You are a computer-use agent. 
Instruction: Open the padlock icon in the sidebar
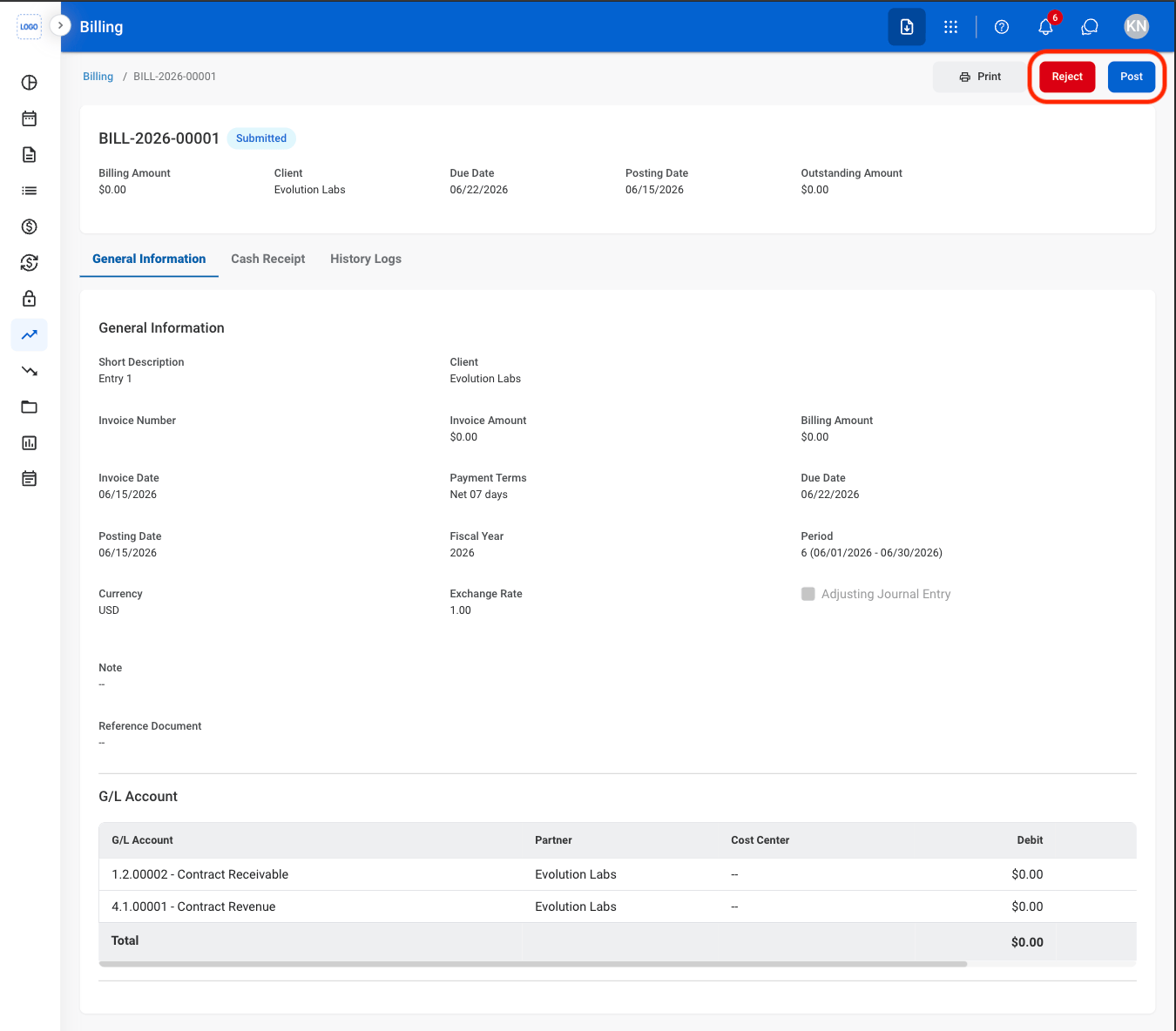pyautogui.click(x=30, y=299)
